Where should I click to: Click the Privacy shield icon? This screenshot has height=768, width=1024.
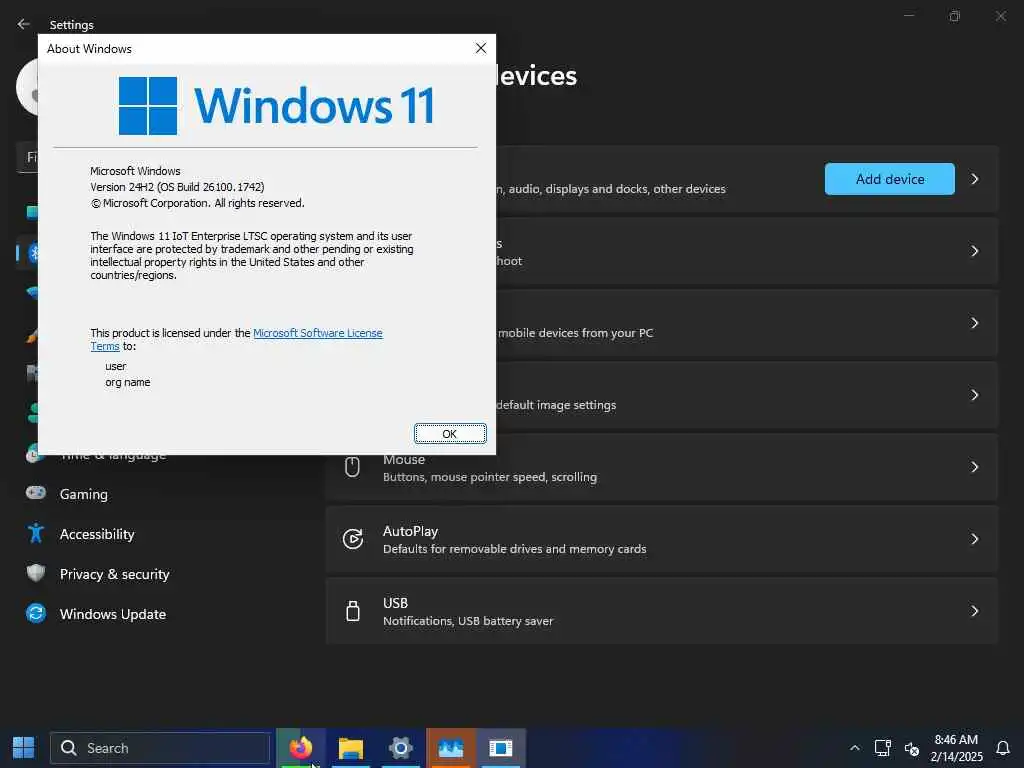click(36, 573)
